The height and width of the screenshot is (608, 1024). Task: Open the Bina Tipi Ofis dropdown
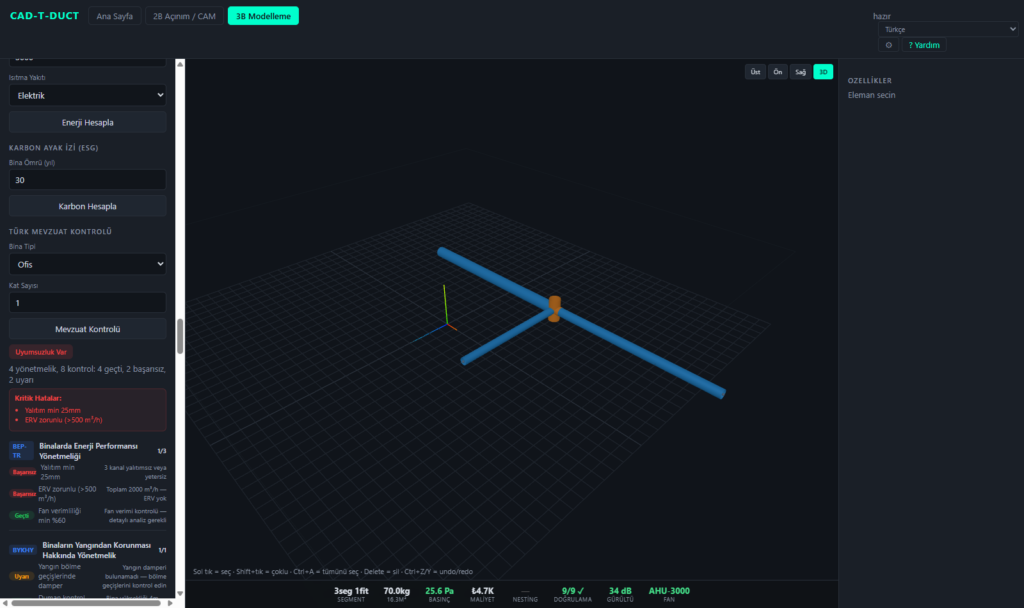point(88,264)
